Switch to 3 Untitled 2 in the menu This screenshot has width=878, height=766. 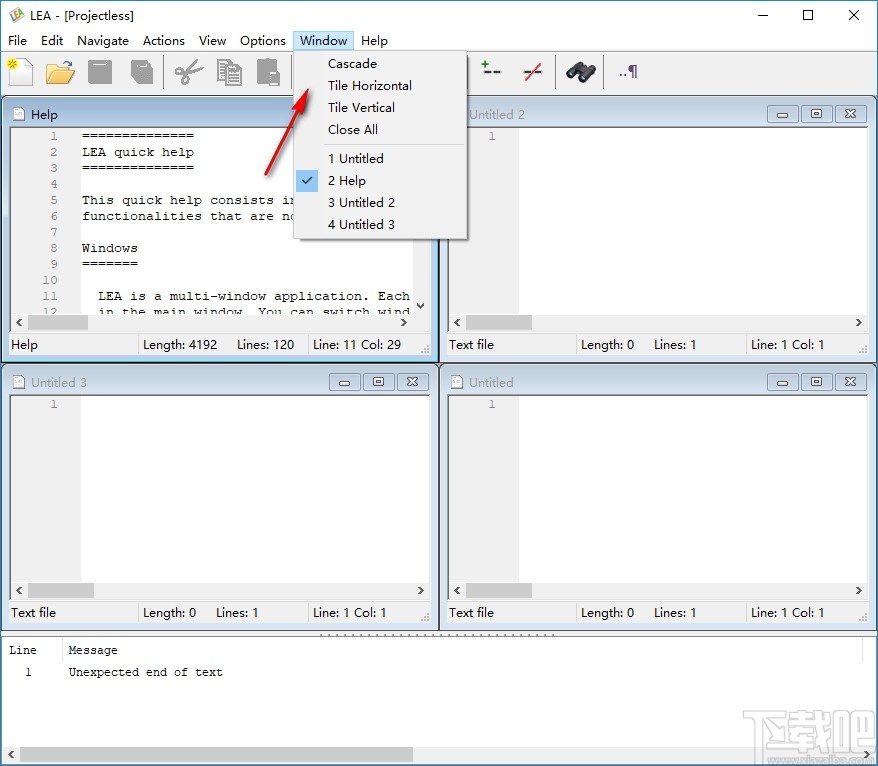coord(380,202)
